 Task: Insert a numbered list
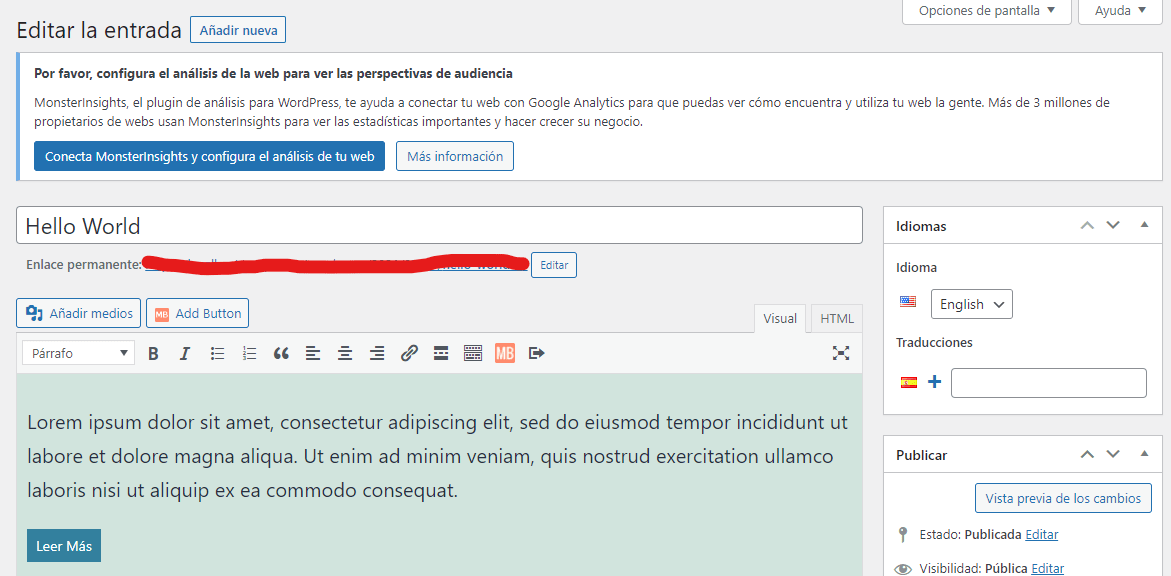coord(249,353)
